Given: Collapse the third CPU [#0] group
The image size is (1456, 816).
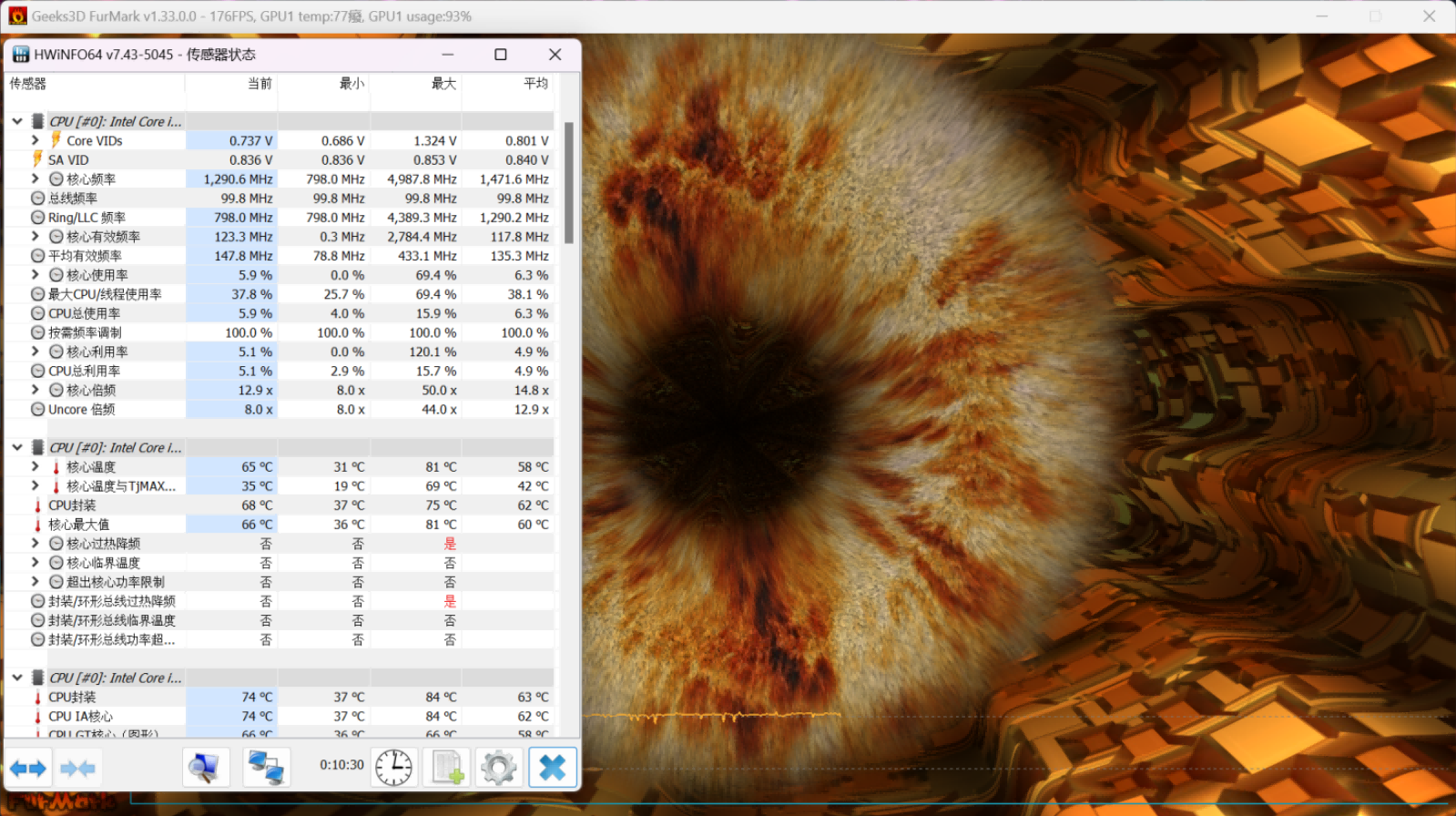Looking at the screenshot, I should [17, 678].
